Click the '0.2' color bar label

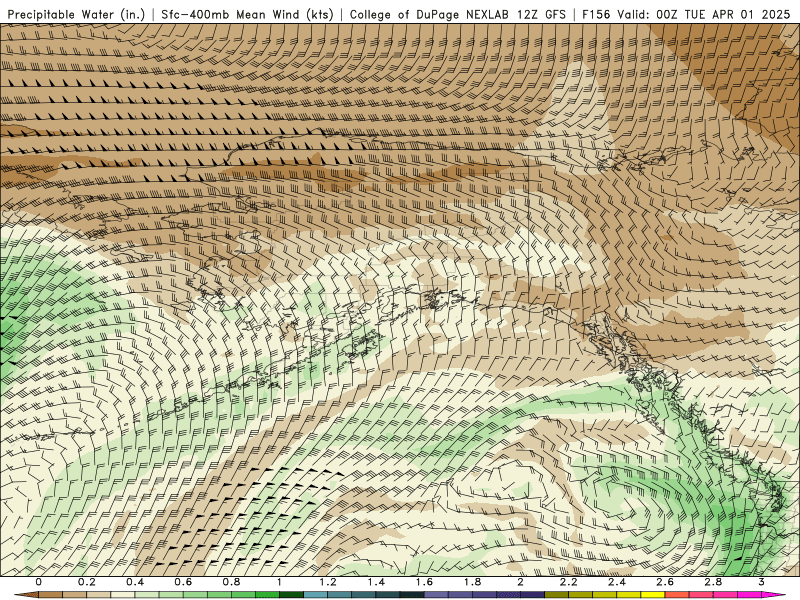87,582
